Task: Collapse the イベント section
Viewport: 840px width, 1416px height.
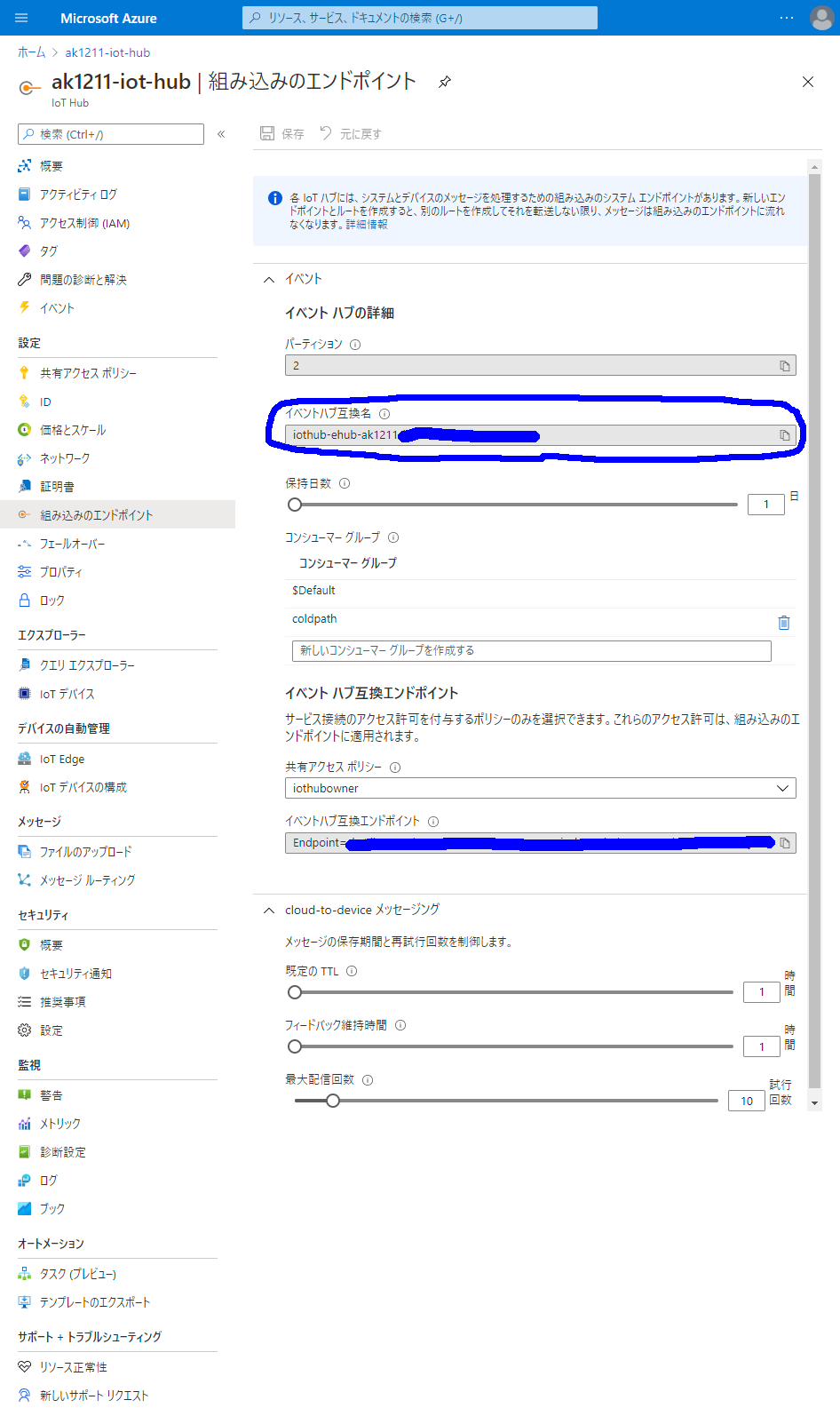Action: point(269,280)
